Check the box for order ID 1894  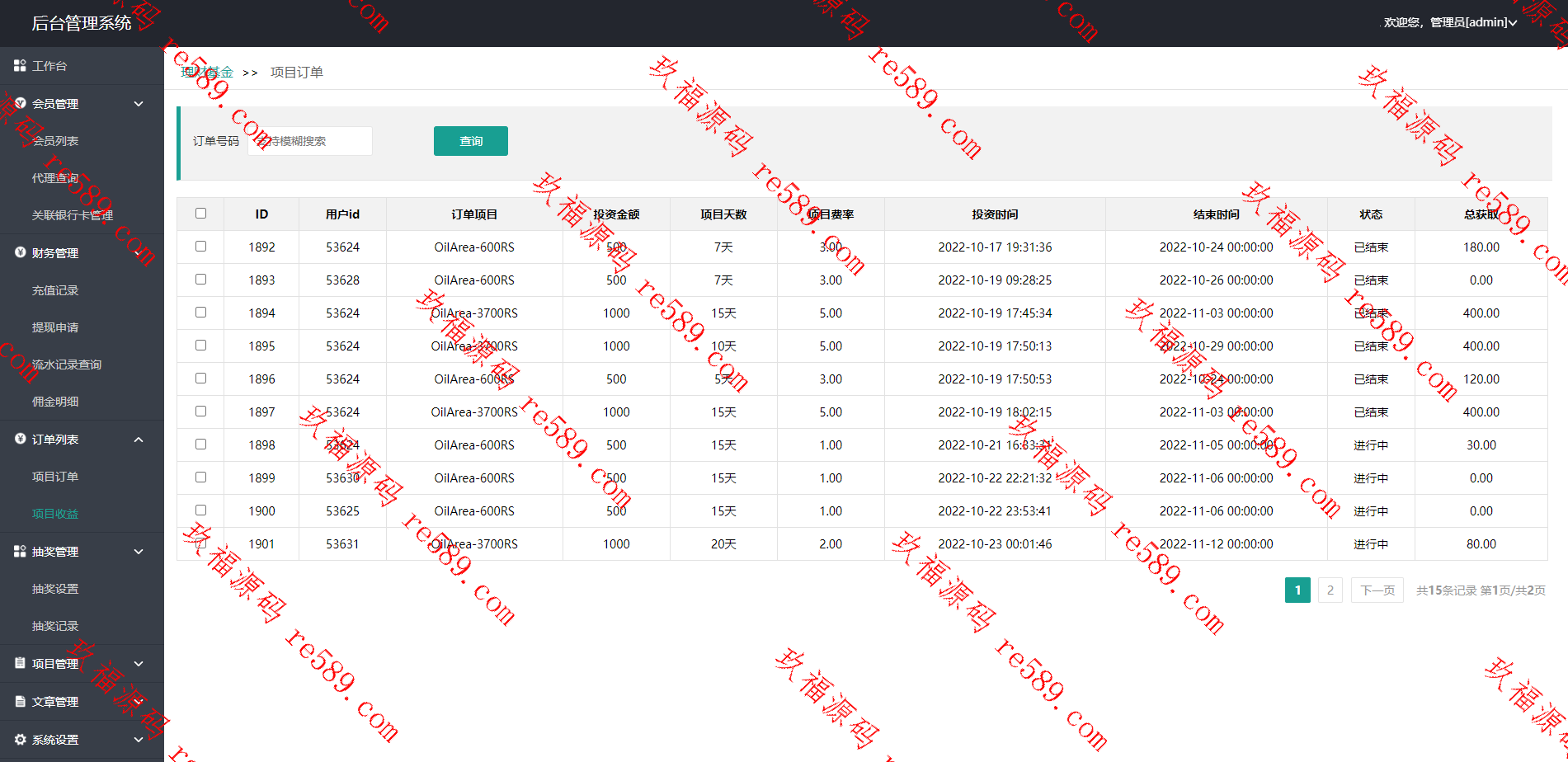(x=200, y=313)
